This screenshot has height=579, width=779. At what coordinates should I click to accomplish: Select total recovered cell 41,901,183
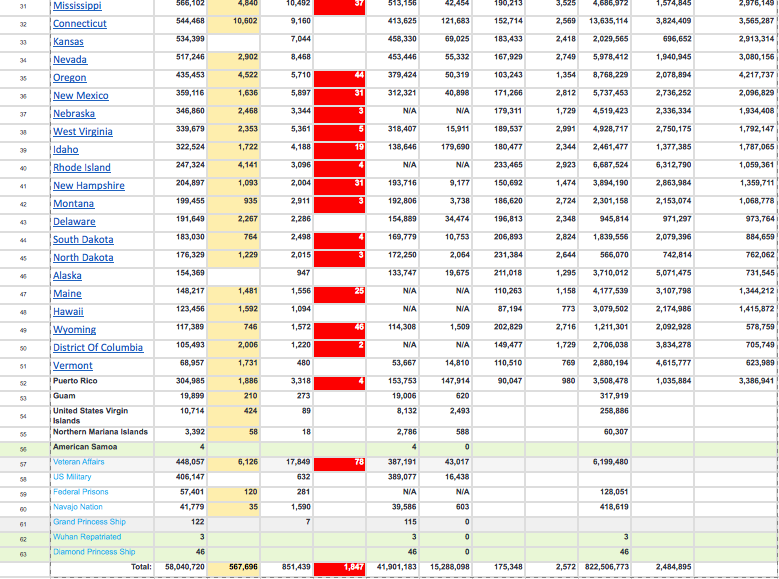click(x=396, y=567)
